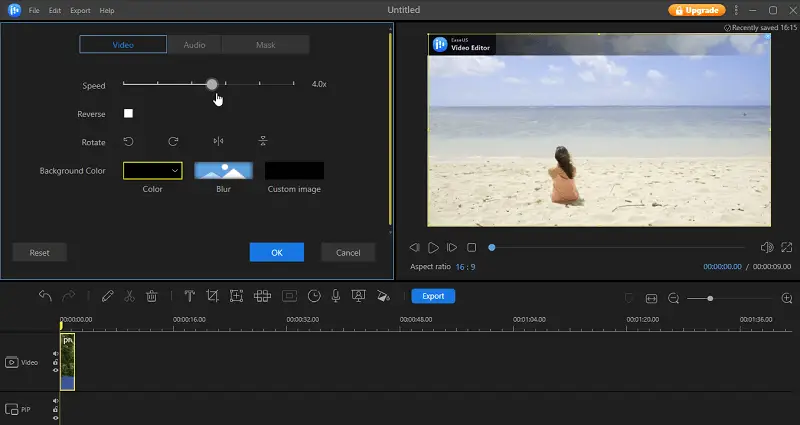Click the Reset button
Screen dimensions: 800x425
[x=39, y=253]
